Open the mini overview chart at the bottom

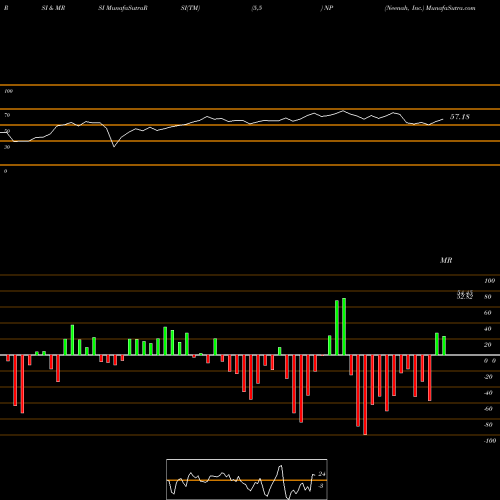click(247, 479)
